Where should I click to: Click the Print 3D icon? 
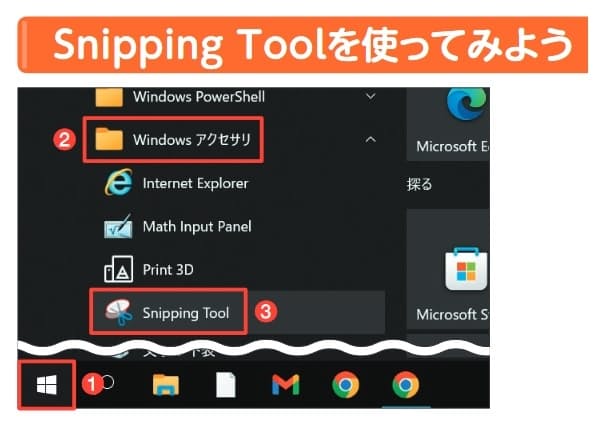pos(119,269)
